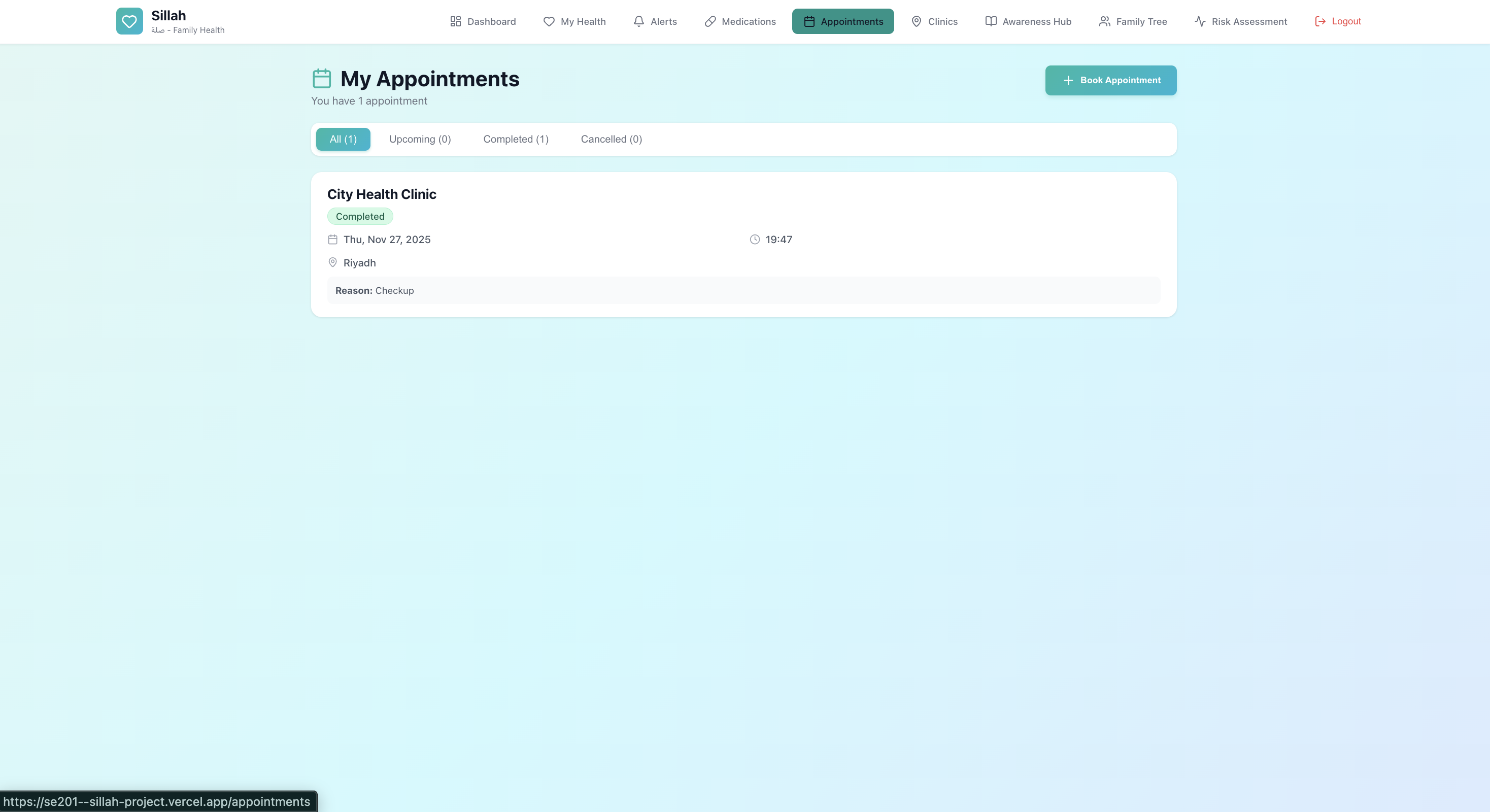Click the Dashboard grid icon
The image size is (1490, 812).
pyautogui.click(x=456, y=21)
